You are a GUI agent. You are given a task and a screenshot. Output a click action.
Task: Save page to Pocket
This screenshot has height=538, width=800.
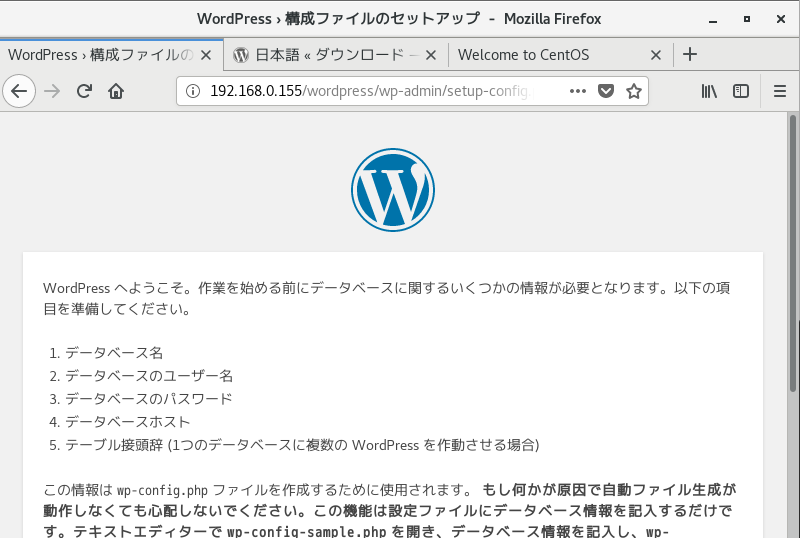click(606, 91)
